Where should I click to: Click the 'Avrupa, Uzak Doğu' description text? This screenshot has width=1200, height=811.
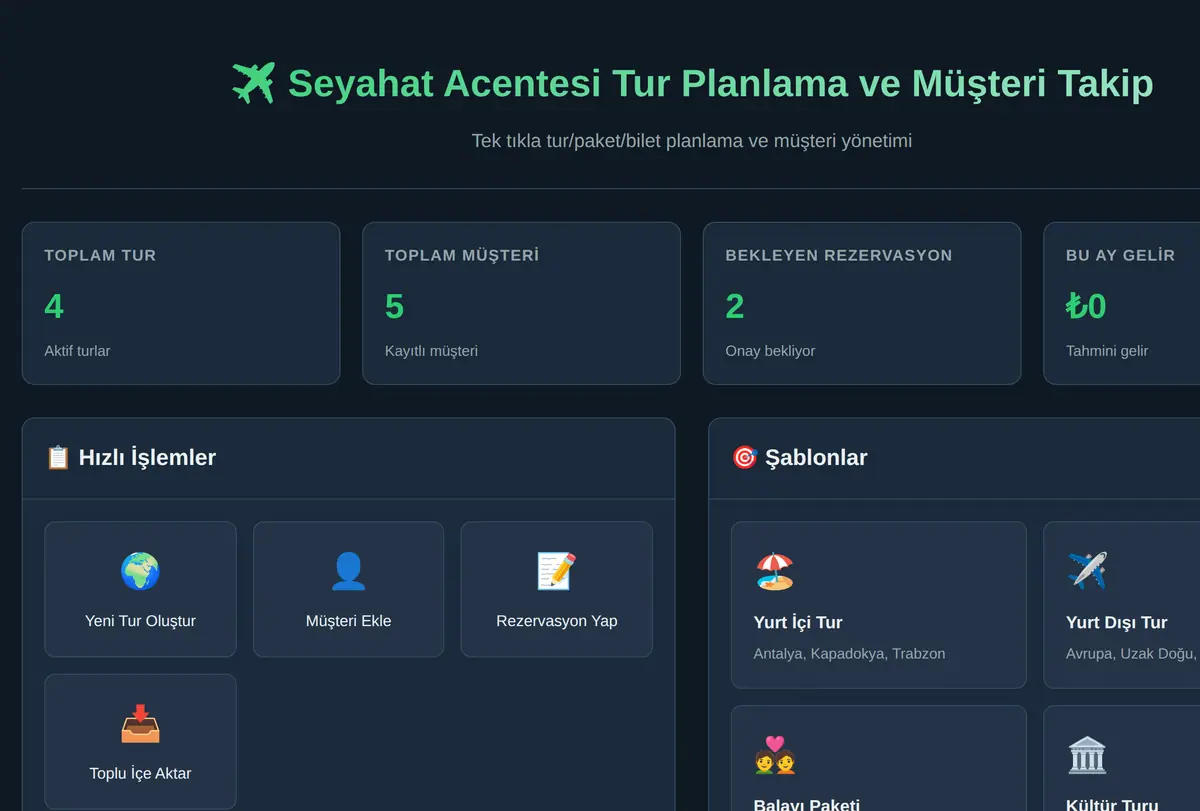(x=1130, y=654)
